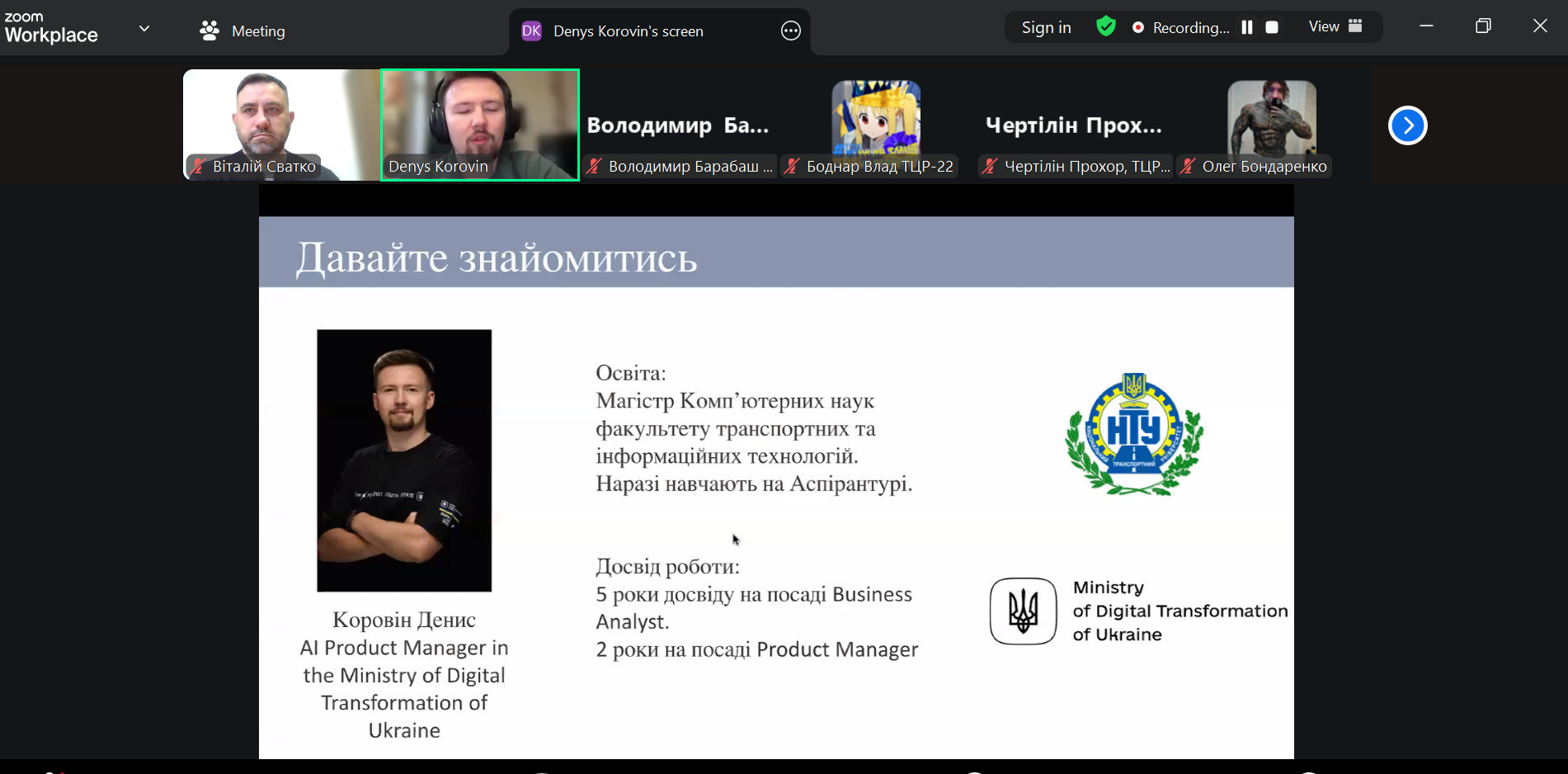
Task: Restore down the Zoom window
Action: 1483,26
